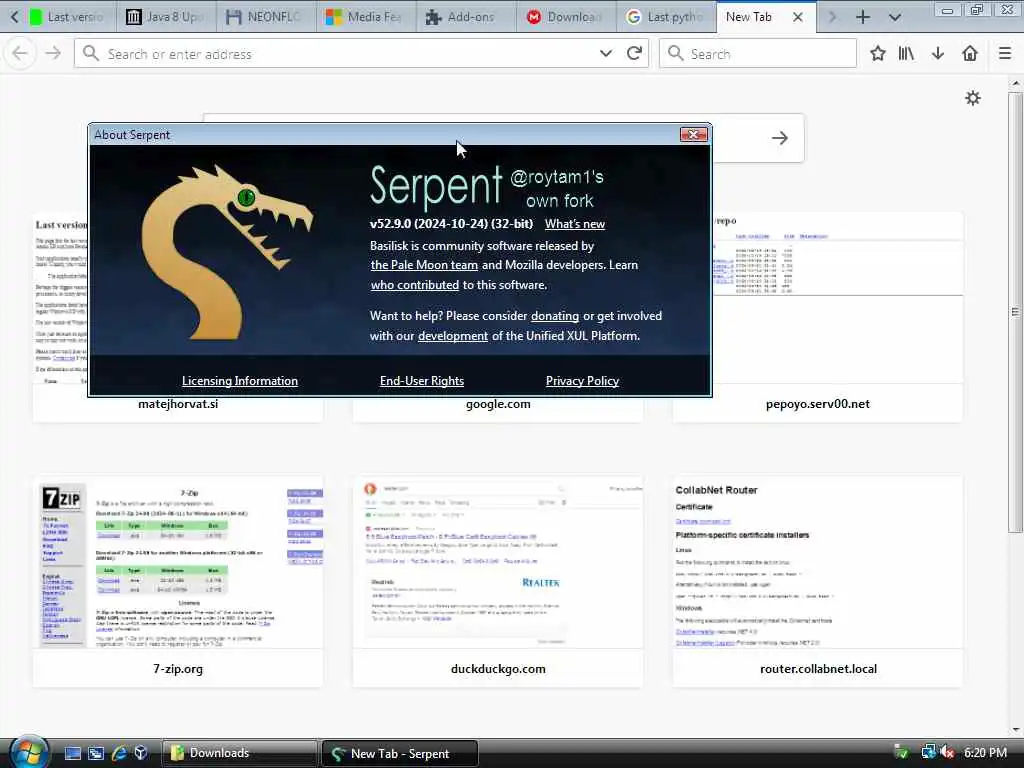Click the volume muted tray icon

tap(947, 752)
